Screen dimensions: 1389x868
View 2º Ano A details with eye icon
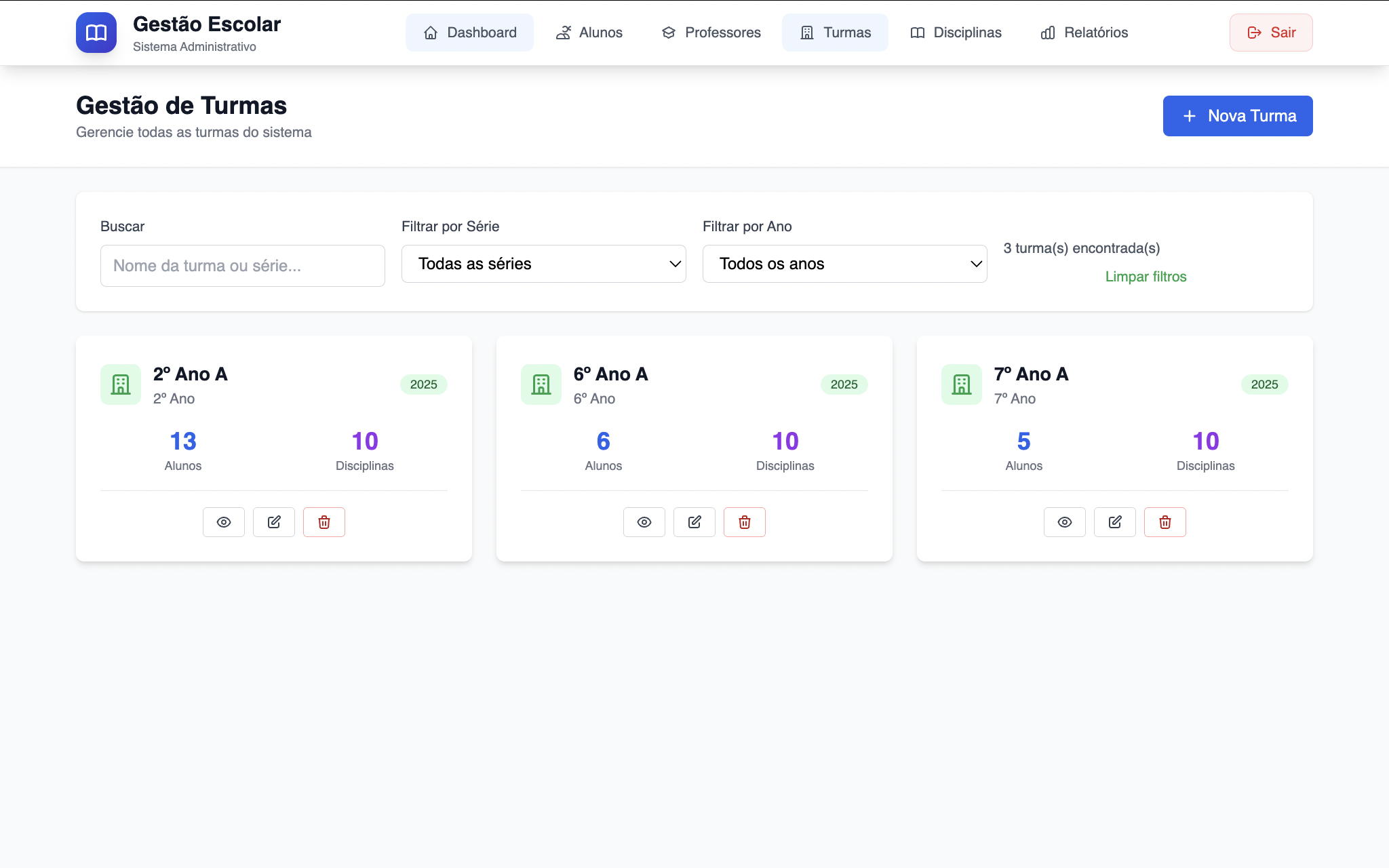224,522
